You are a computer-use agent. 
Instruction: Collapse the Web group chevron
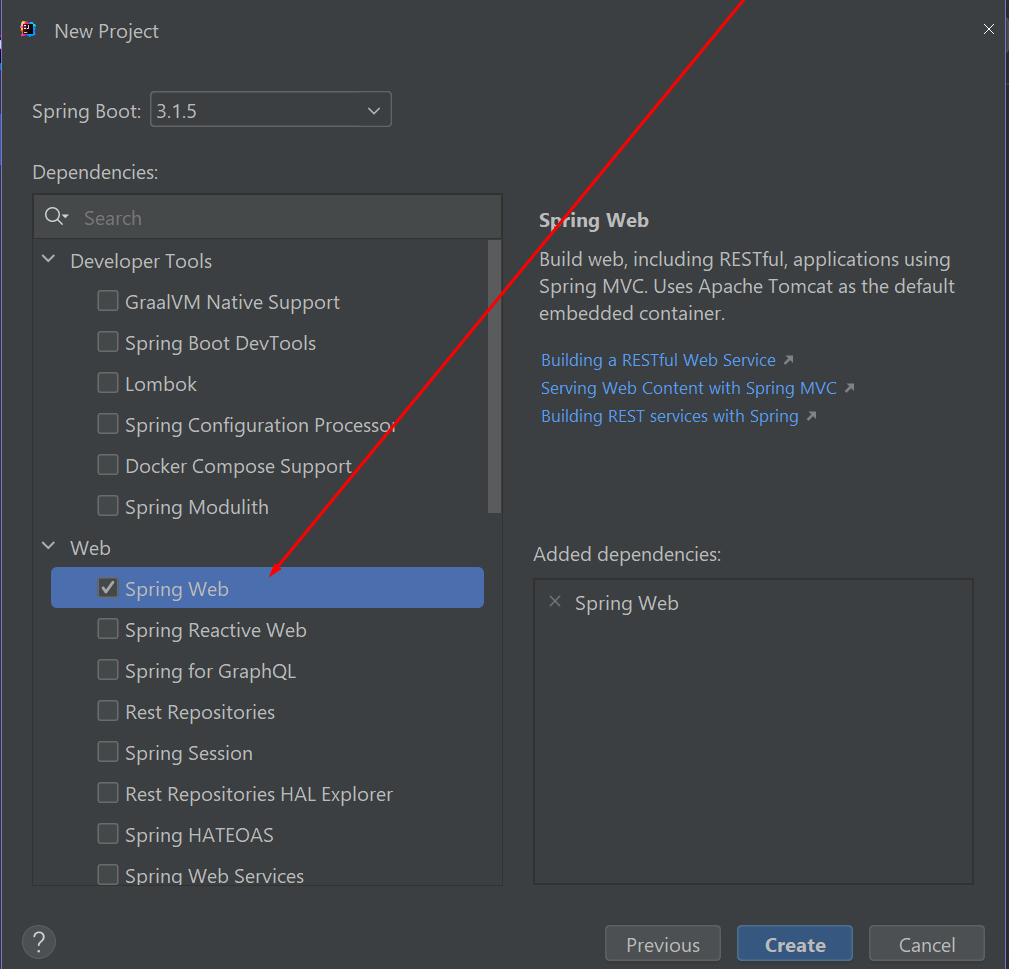48,546
